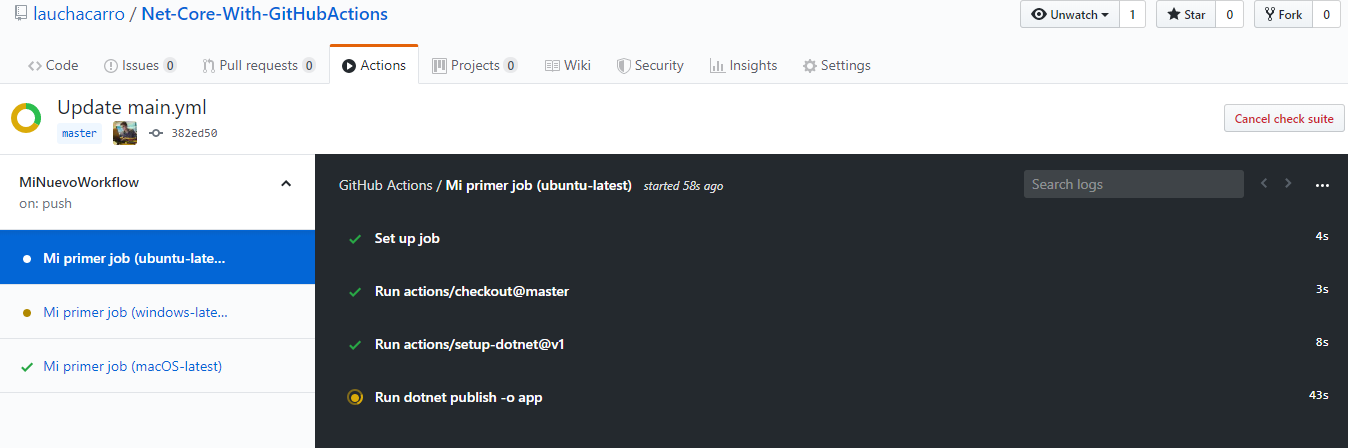
Task: Open Net-Core-With-GitHubActions repository link
Action: [x=264, y=15]
